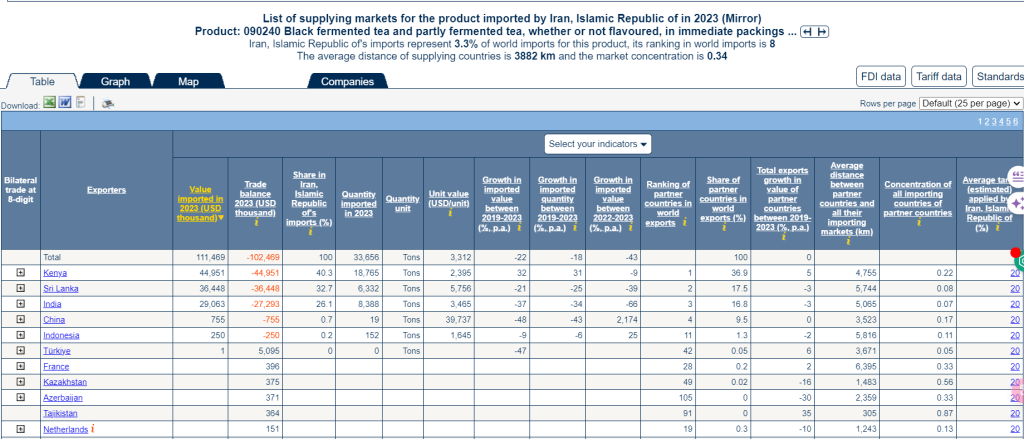The image size is (1024, 439).
Task: Open info icon for Growth in imported quantity
Action: pyautogui.click(x=575, y=227)
